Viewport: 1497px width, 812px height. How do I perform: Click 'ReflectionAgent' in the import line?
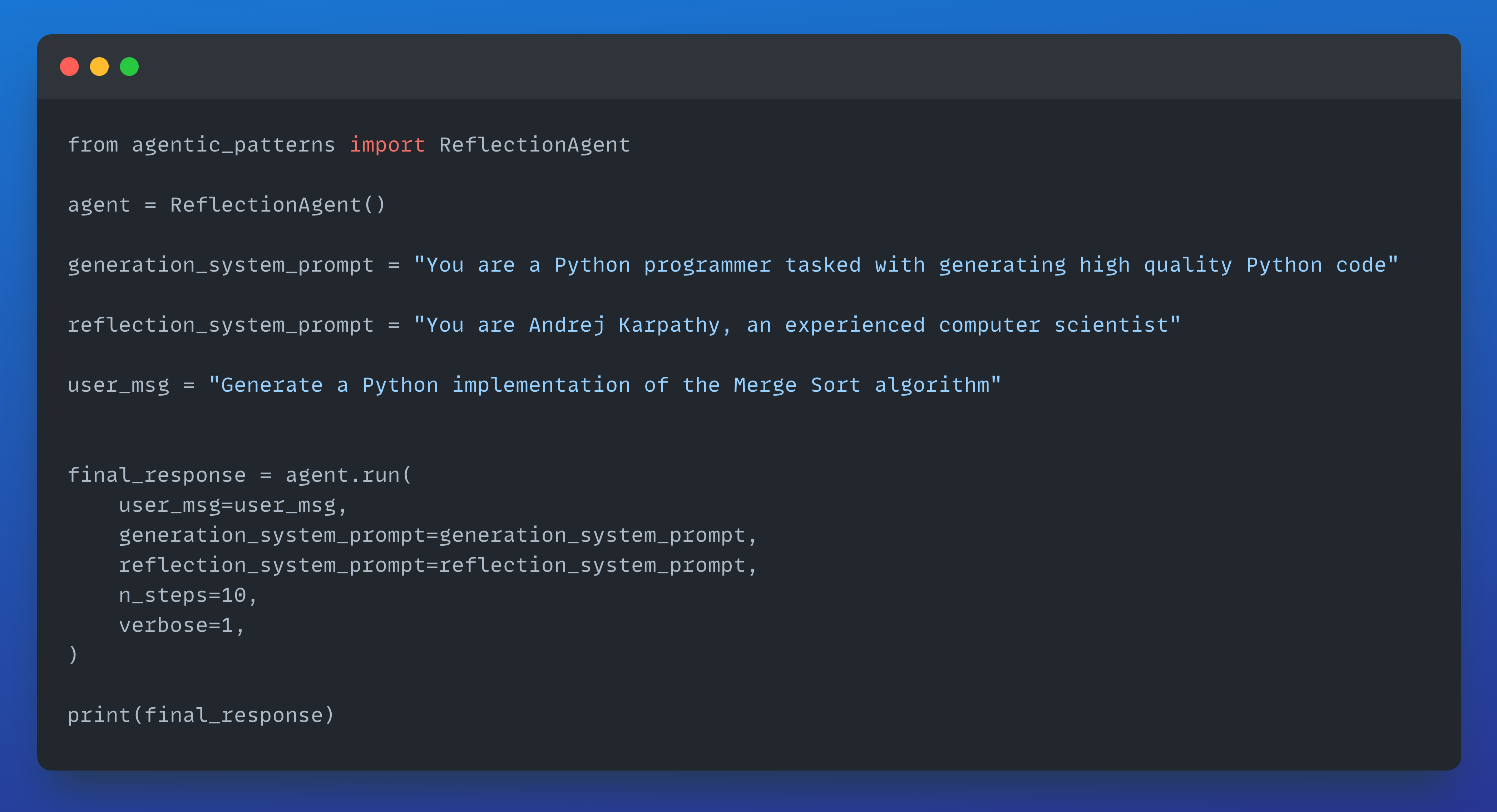click(534, 145)
